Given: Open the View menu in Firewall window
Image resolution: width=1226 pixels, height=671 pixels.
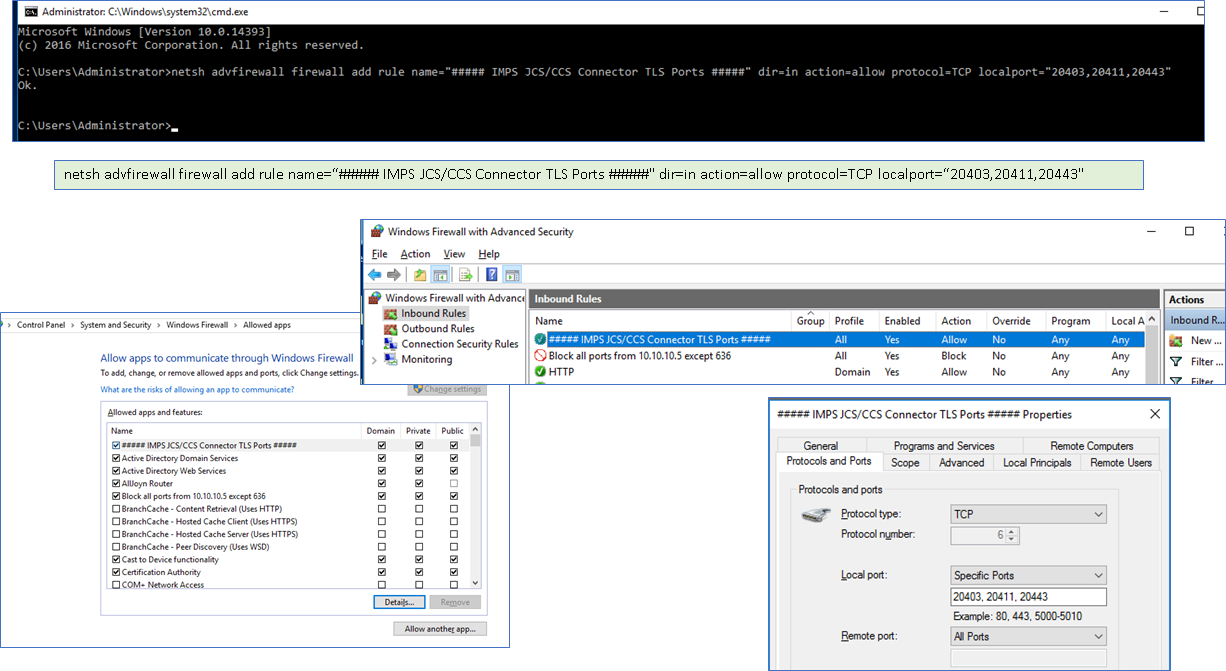Looking at the screenshot, I should point(454,254).
